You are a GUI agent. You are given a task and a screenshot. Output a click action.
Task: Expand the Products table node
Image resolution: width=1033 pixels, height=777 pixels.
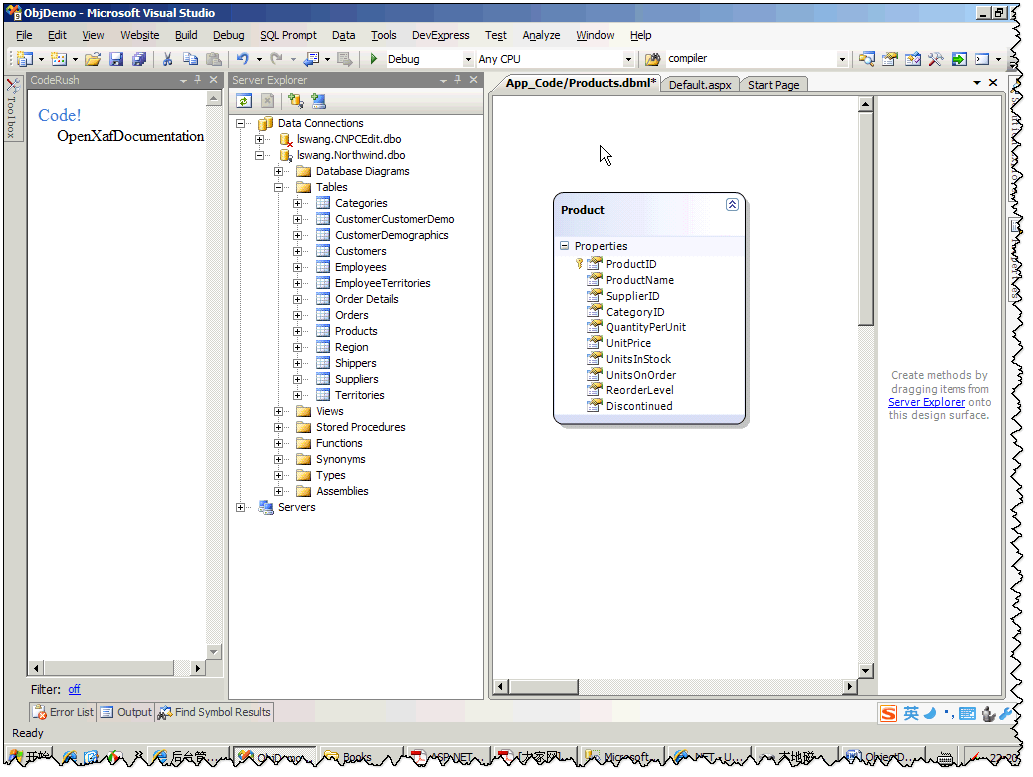point(298,331)
